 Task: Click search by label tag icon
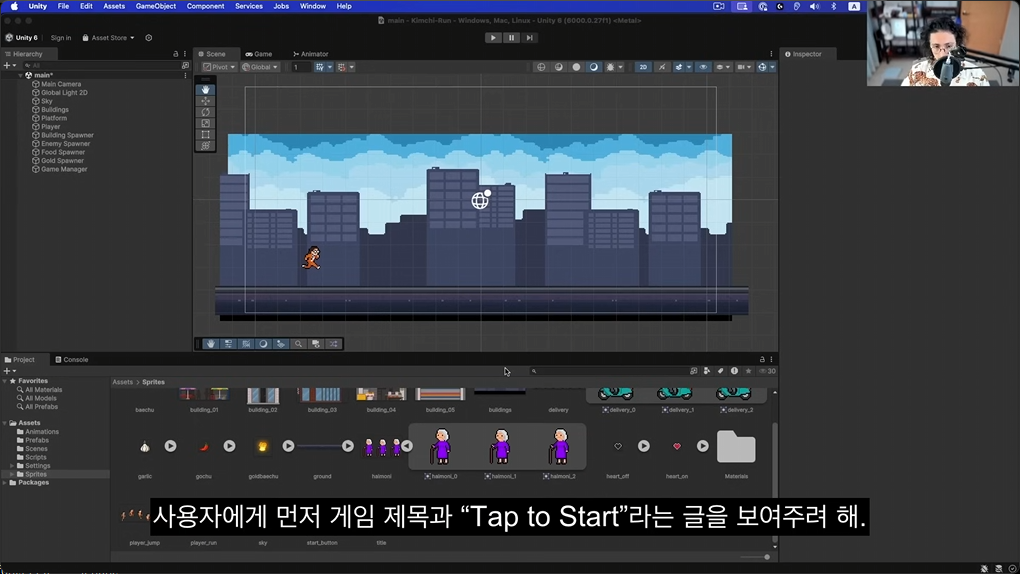coord(720,371)
